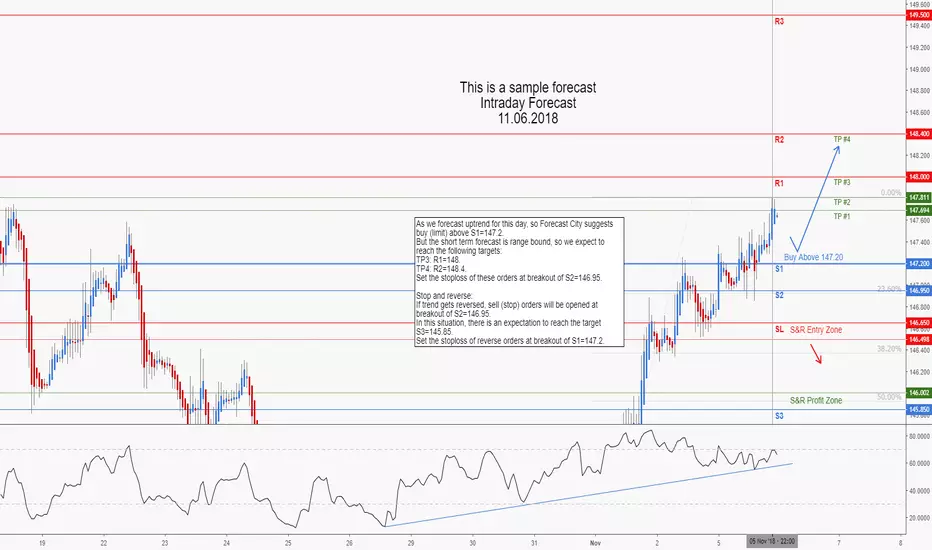This screenshot has height=550, width=932.
Task: Click the 80.0000 oscillator scale value
Action: click(920, 436)
